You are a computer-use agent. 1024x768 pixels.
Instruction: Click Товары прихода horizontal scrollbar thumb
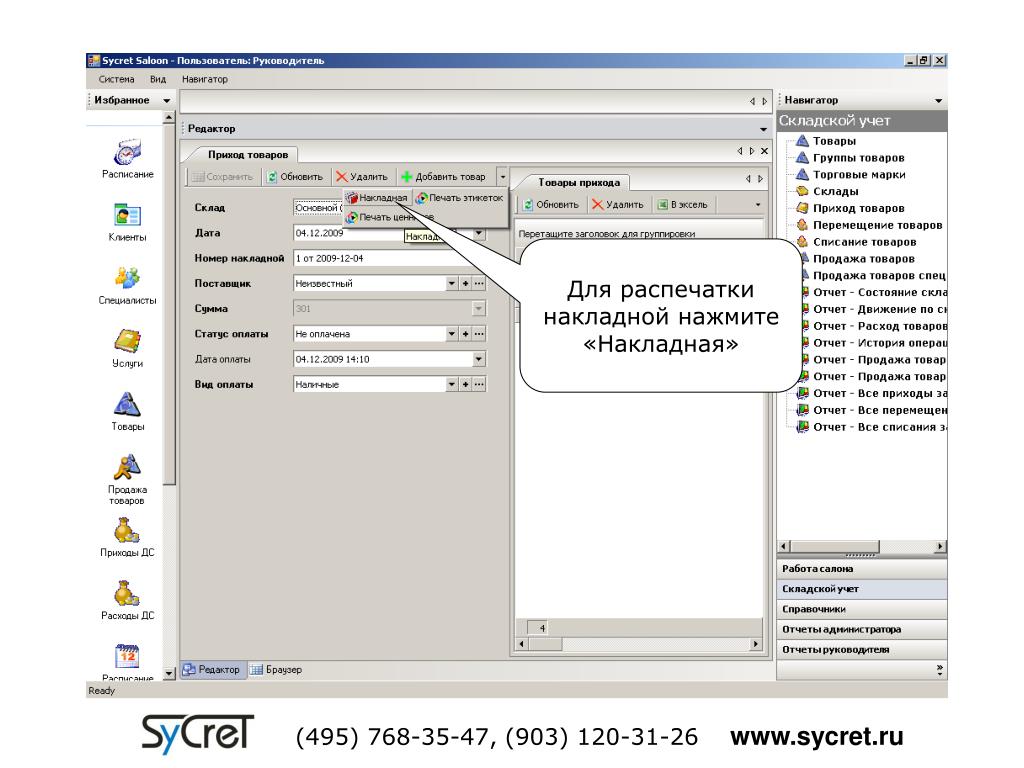pos(545,644)
